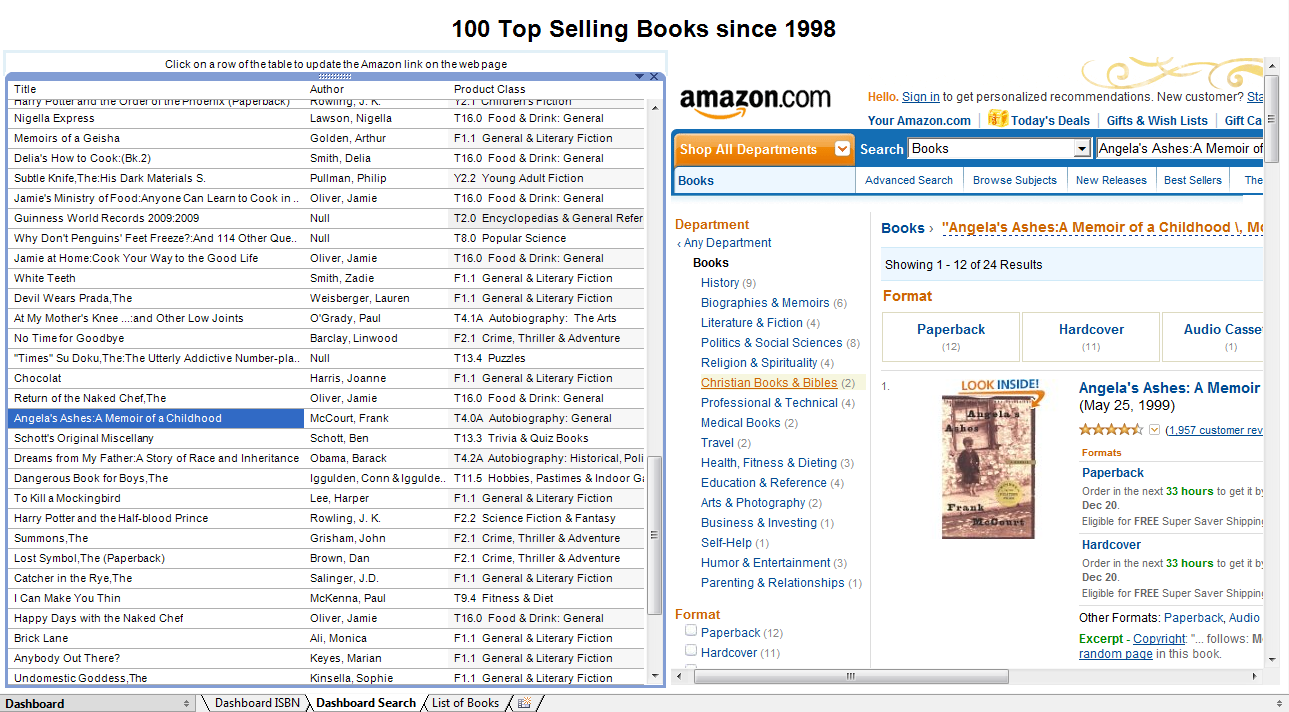Select the Paperback format box
This screenshot has width=1289, height=712.
tap(951, 336)
